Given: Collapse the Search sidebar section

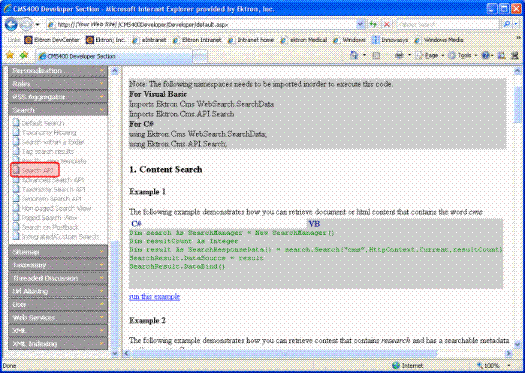Looking at the screenshot, I should 58,110.
